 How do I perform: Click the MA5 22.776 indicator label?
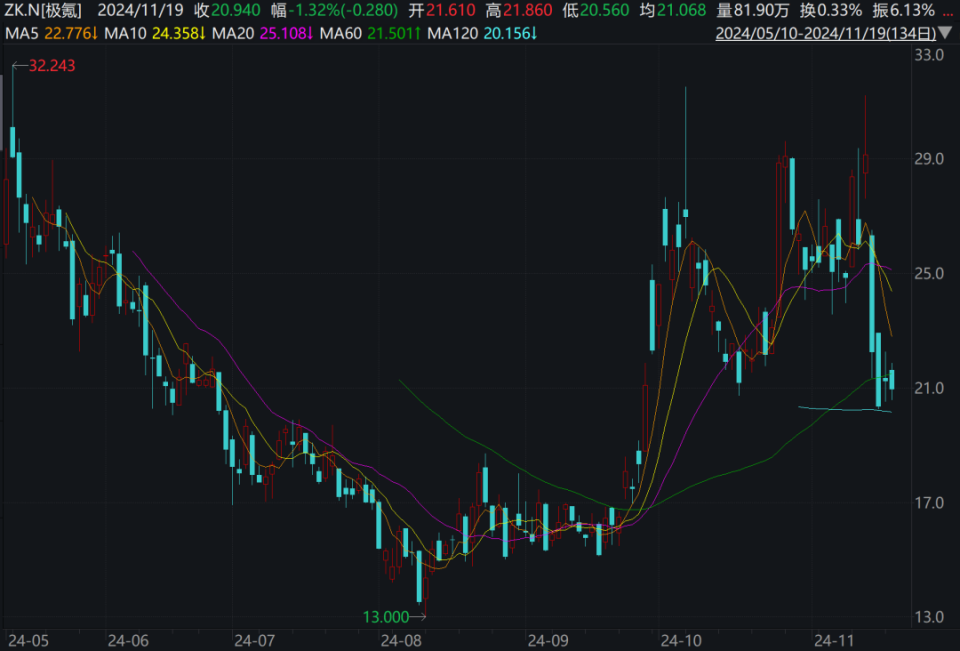(x=51, y=33)
